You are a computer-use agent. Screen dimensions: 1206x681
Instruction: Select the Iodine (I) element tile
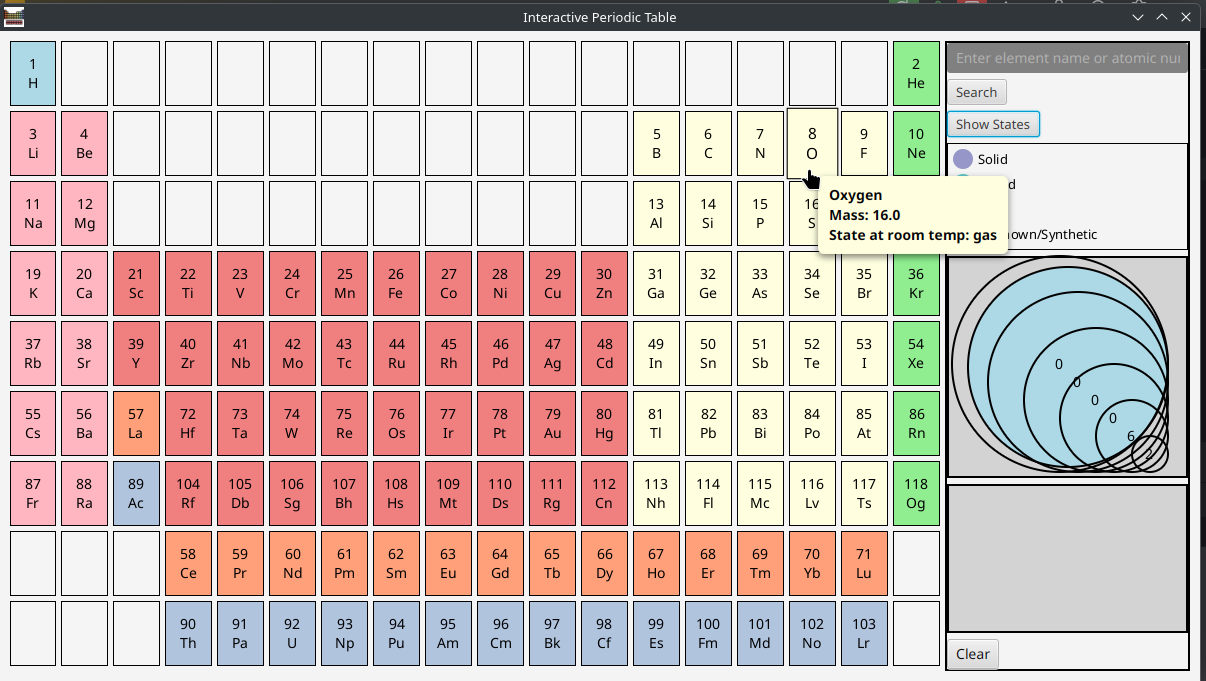(864, 353)
